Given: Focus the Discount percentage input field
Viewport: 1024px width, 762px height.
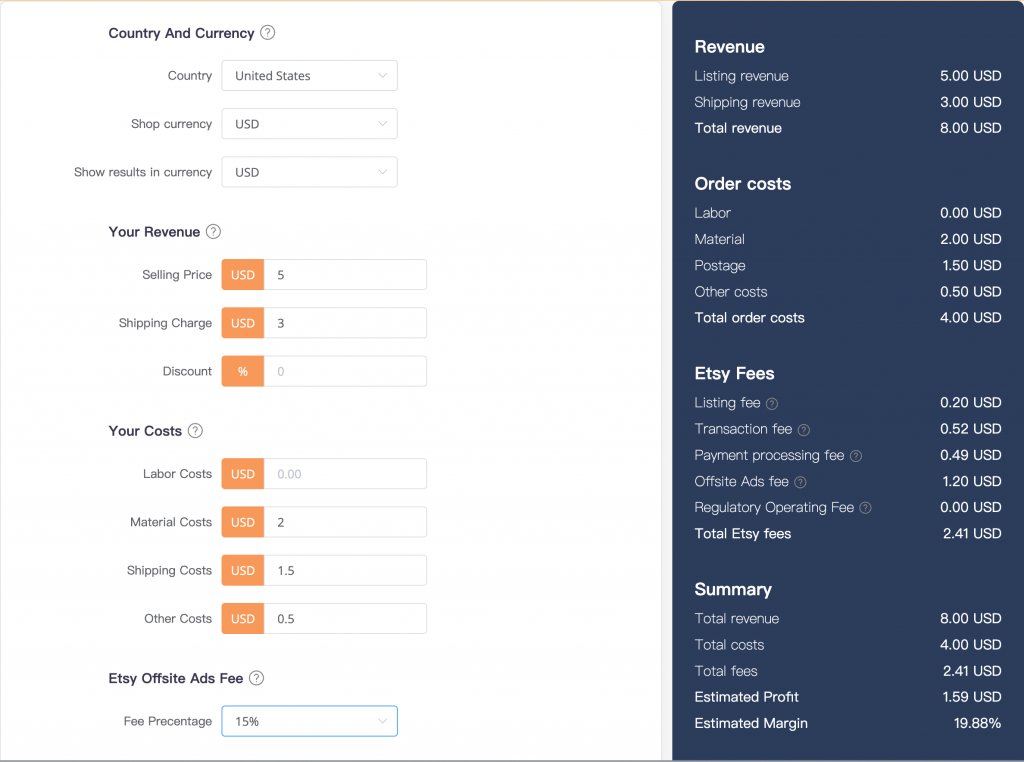Looking at the screenshot, I should point(344,371).
